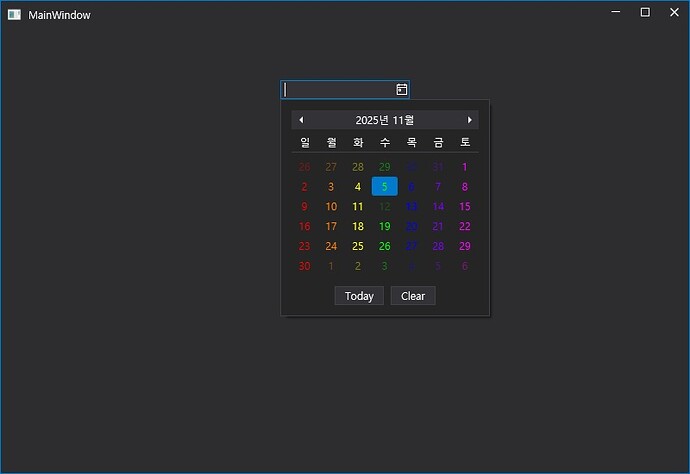
Task: Select dimmed red October 26 date
Action: tap(305, 167)
